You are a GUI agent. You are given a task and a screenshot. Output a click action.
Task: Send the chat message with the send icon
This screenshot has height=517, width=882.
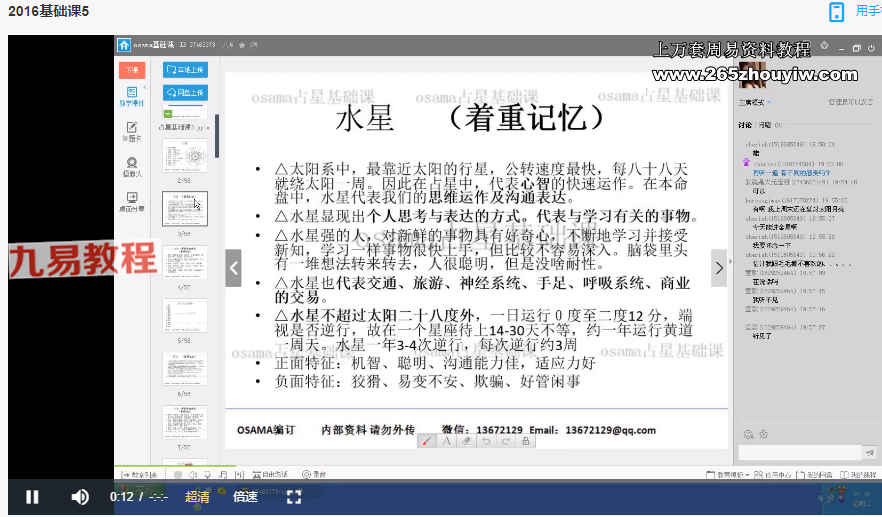click(870, 452)
